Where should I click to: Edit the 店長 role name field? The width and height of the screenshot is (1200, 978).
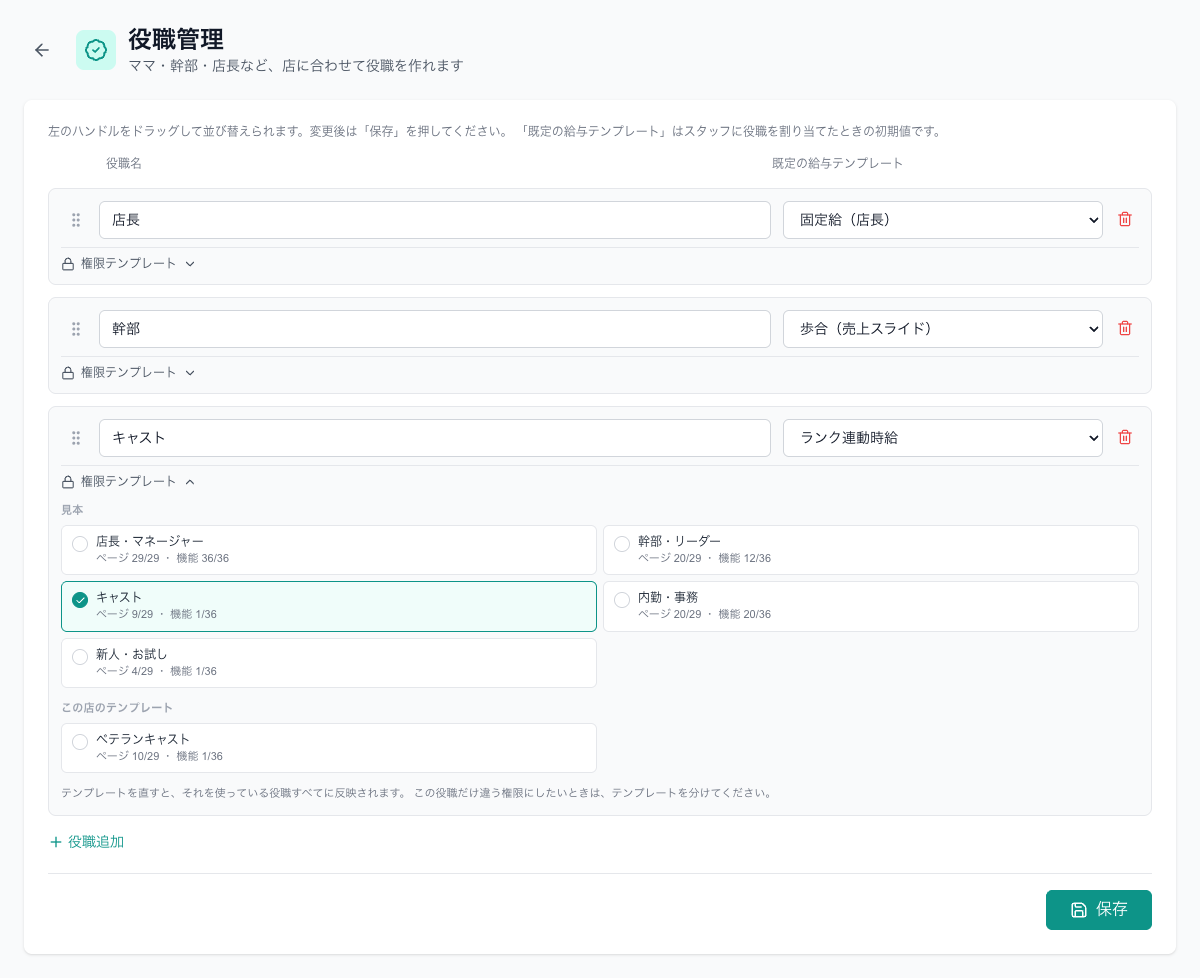[435, 220]
